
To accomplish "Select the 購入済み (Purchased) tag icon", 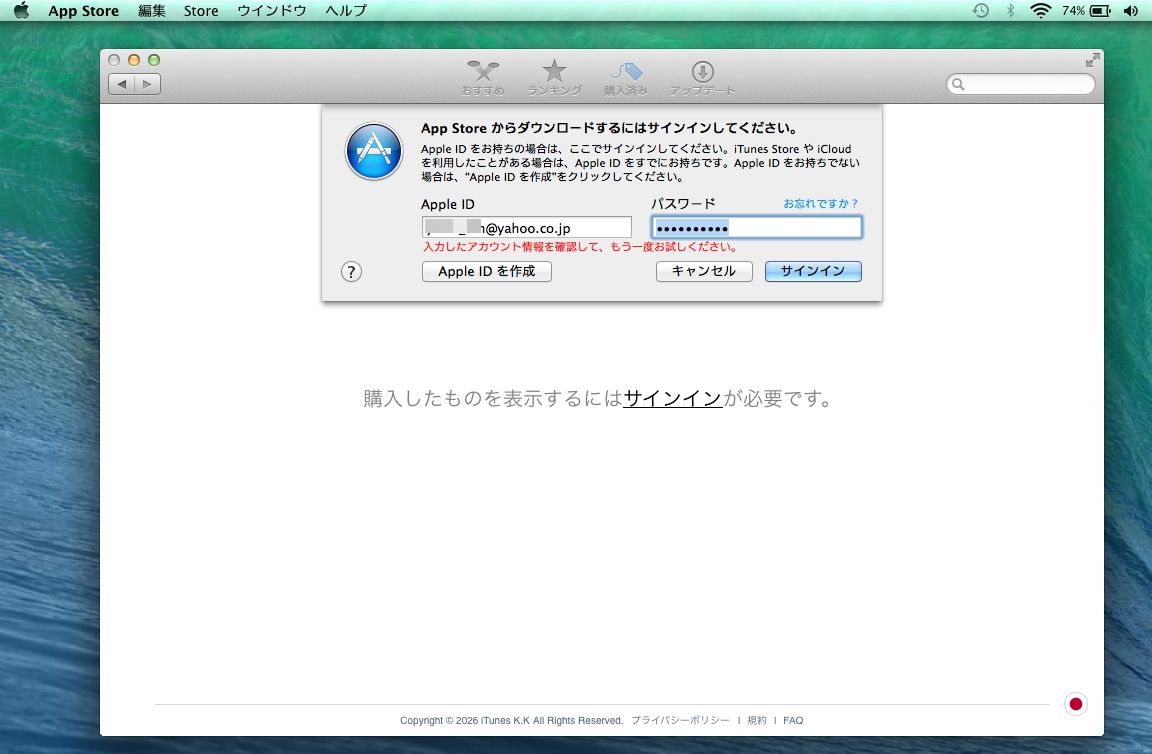I will tap(626, 73).
